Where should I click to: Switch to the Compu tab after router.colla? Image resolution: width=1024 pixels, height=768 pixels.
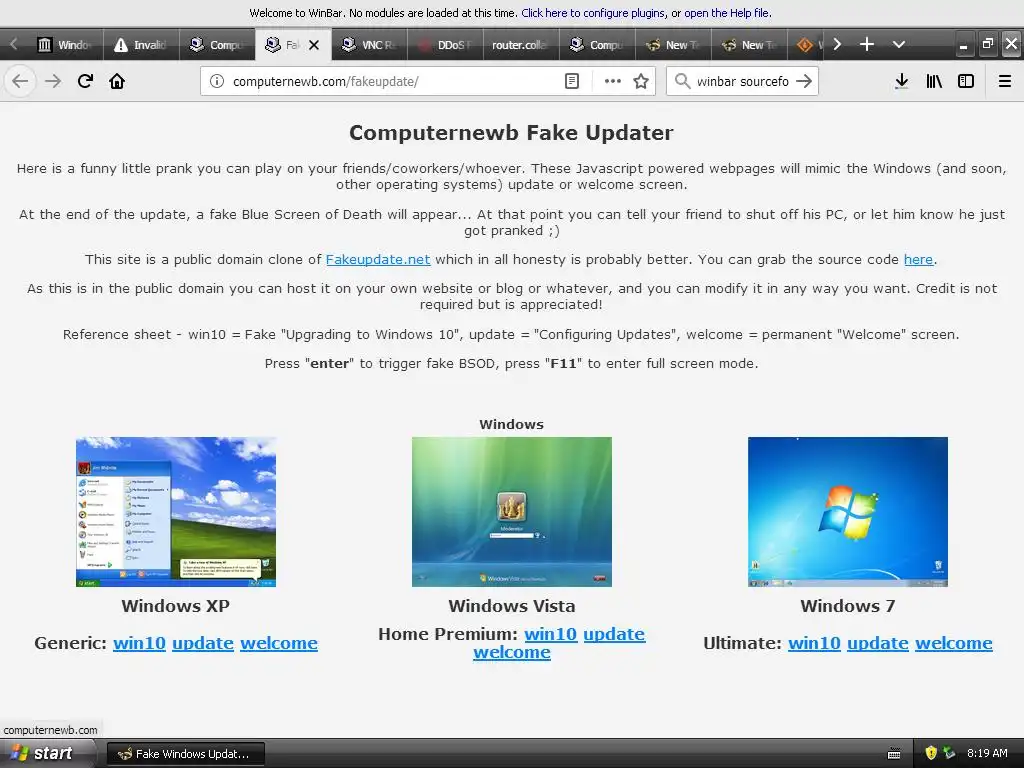[597, 45]
